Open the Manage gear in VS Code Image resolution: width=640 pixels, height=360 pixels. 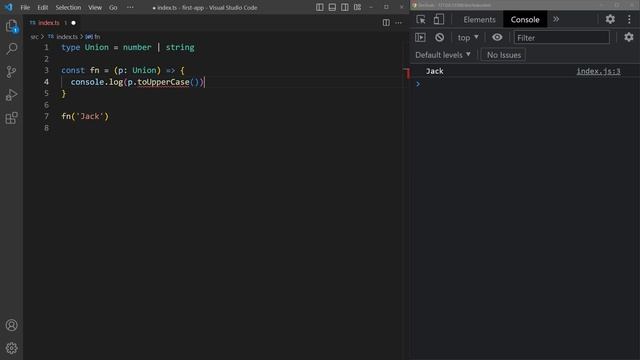click(x=11, y=348)
